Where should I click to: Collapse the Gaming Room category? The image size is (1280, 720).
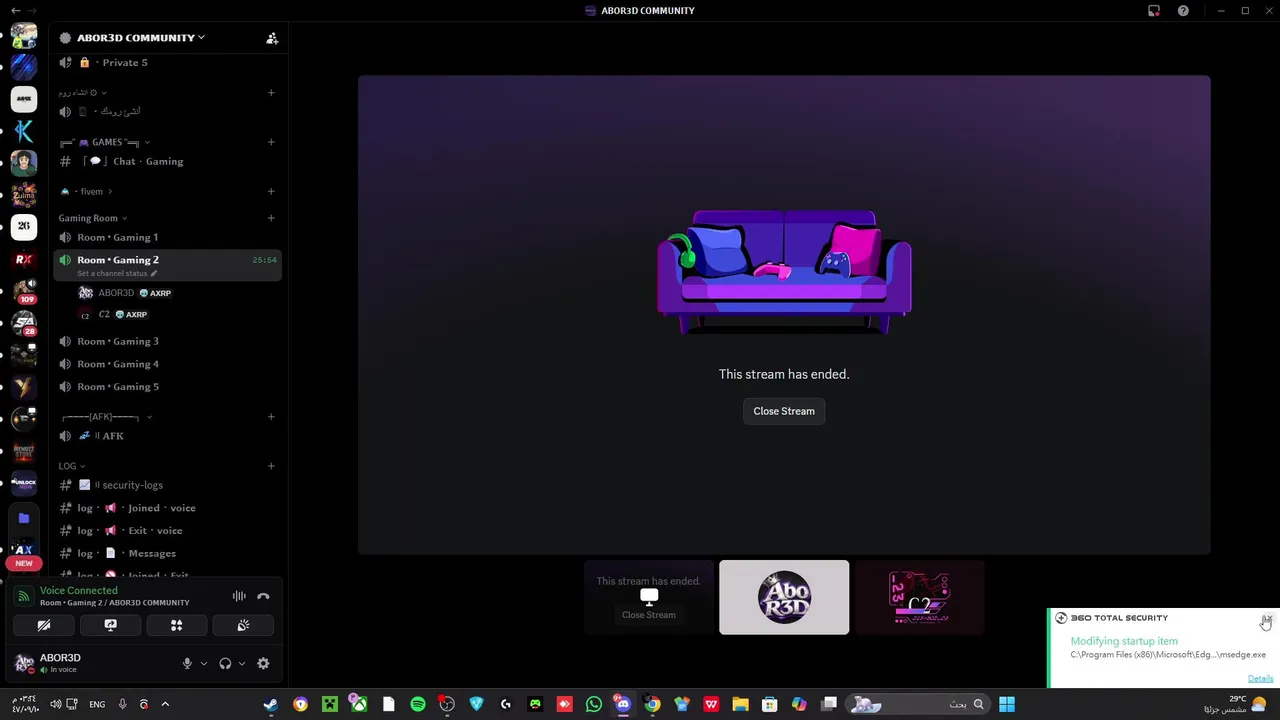[93, 218]
